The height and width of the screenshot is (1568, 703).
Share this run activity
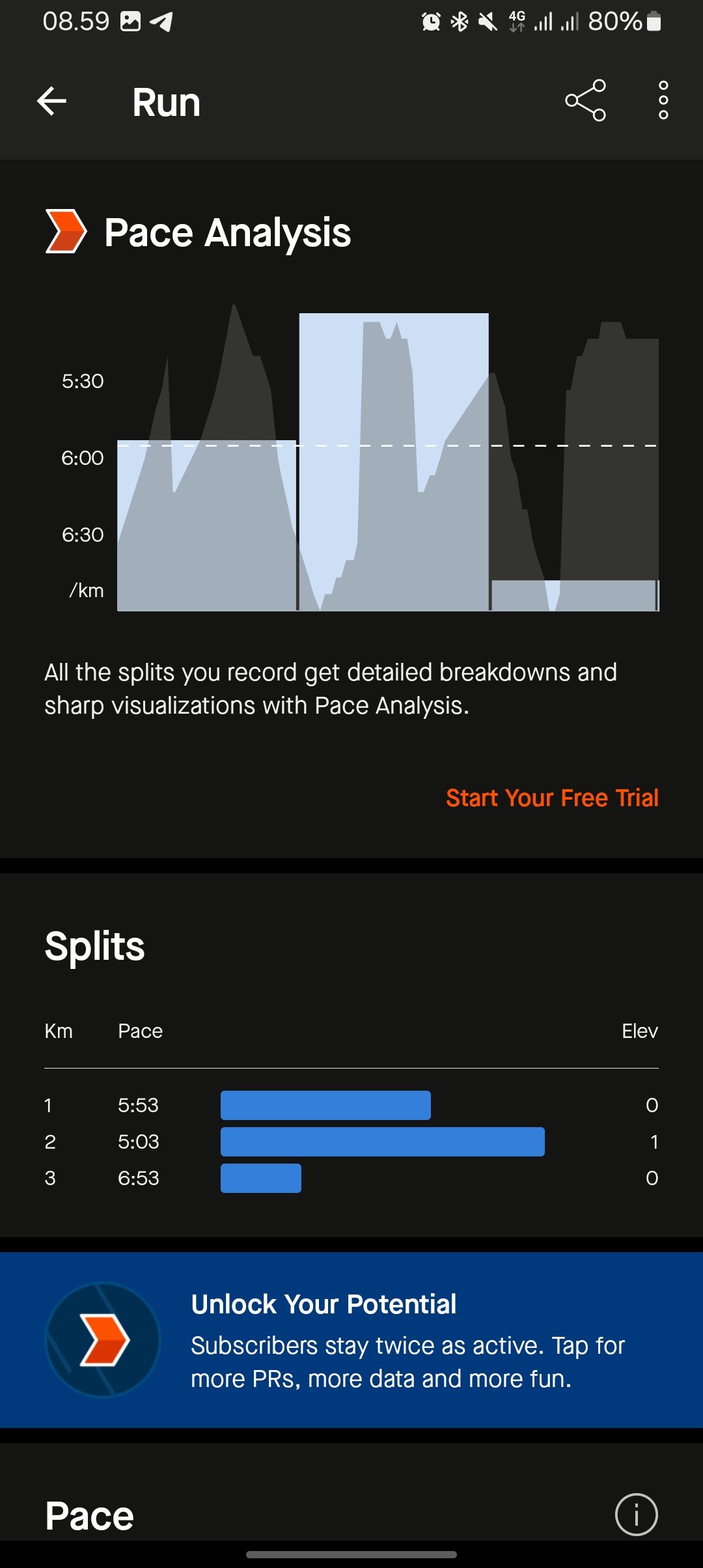585,101
